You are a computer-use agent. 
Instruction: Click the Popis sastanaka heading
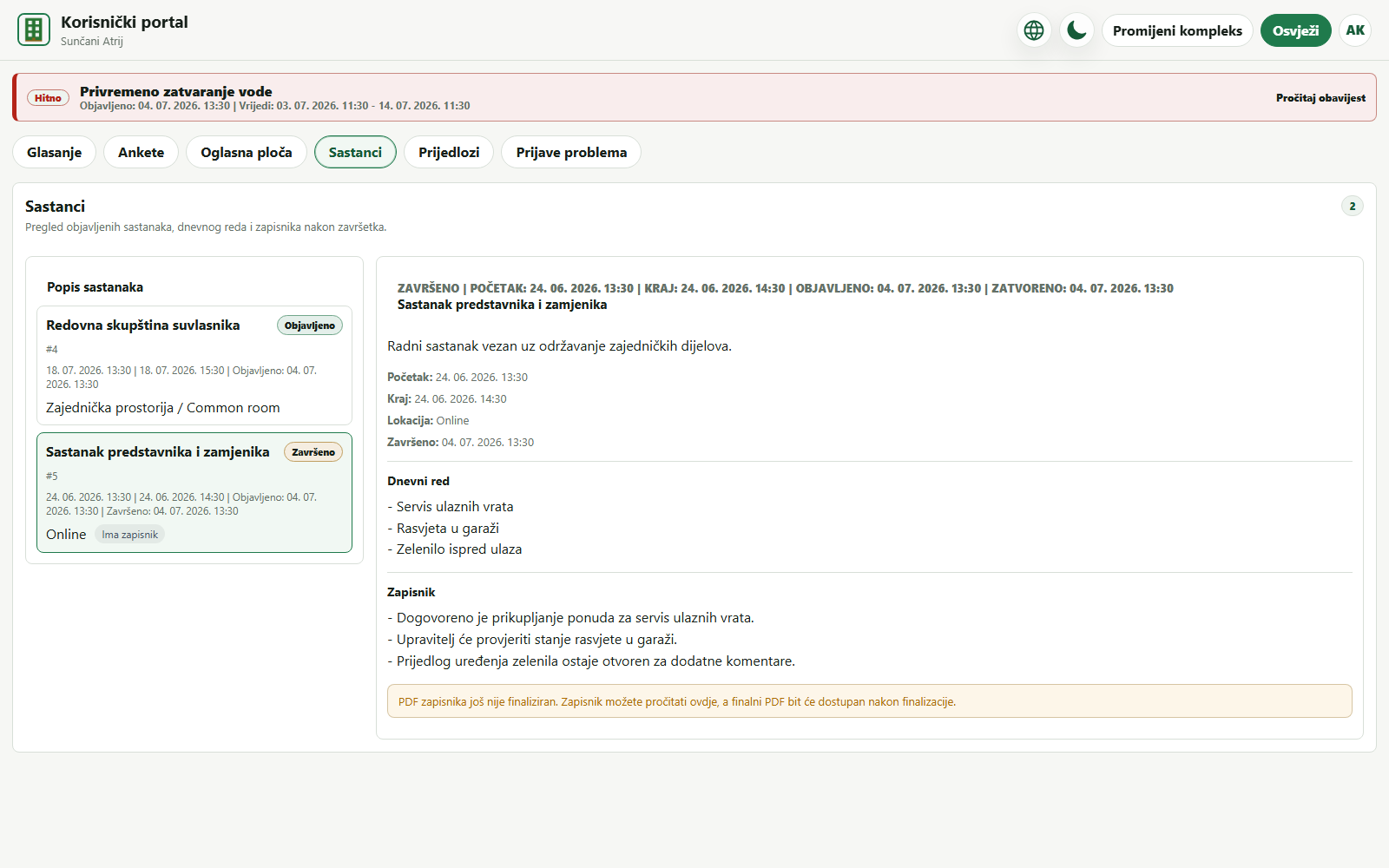click(95, 287)
